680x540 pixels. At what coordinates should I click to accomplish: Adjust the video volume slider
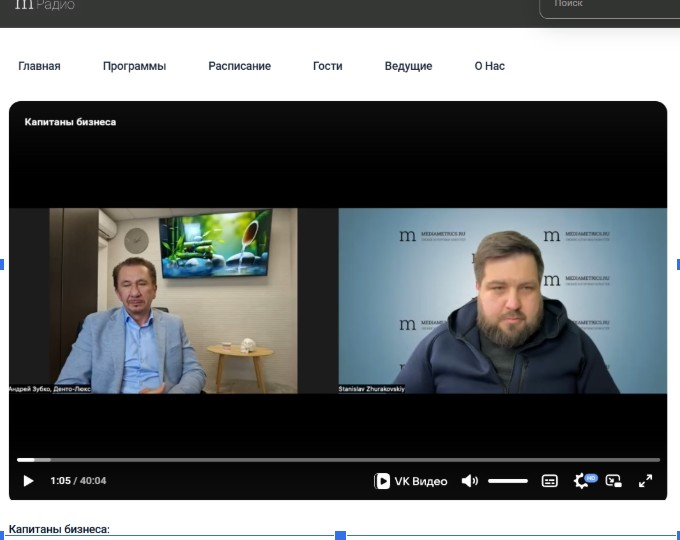507,481
